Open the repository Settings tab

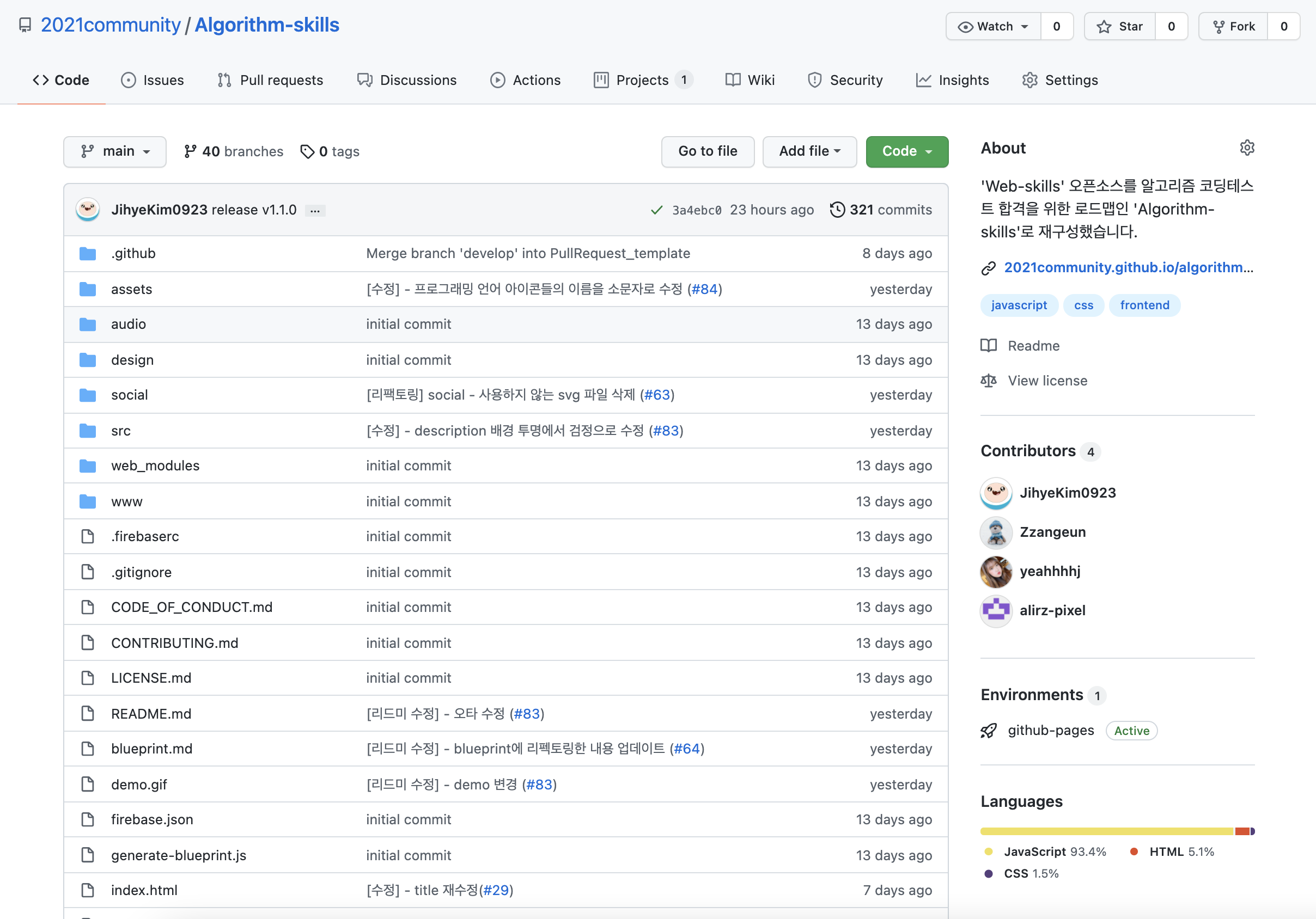[1061, 80]
